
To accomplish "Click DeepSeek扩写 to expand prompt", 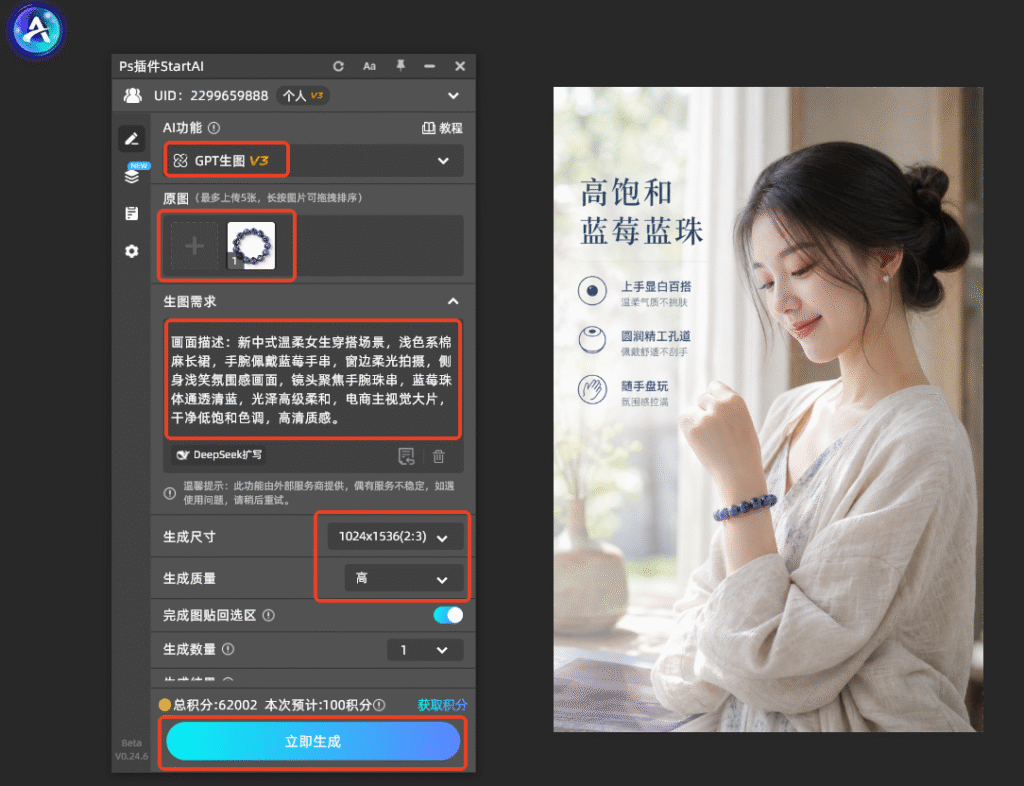I will pyautogui.click(x=219, y=455).
